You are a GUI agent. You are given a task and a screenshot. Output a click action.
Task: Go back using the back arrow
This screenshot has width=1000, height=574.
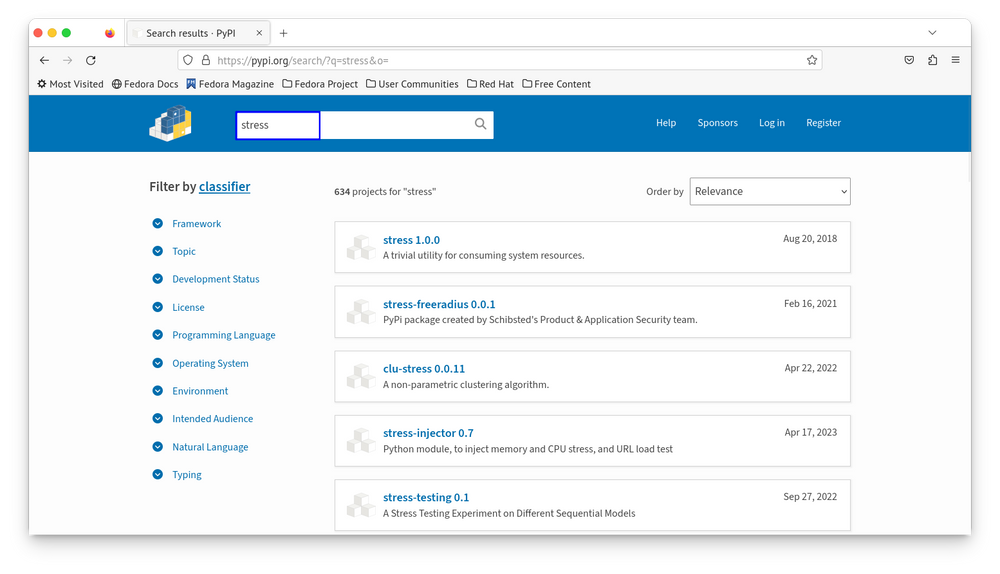[44, 60]
